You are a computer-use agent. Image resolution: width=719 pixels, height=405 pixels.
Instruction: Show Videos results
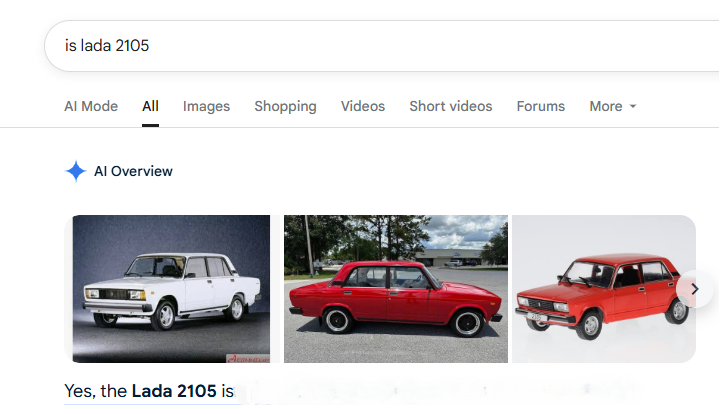pos(362,106)
